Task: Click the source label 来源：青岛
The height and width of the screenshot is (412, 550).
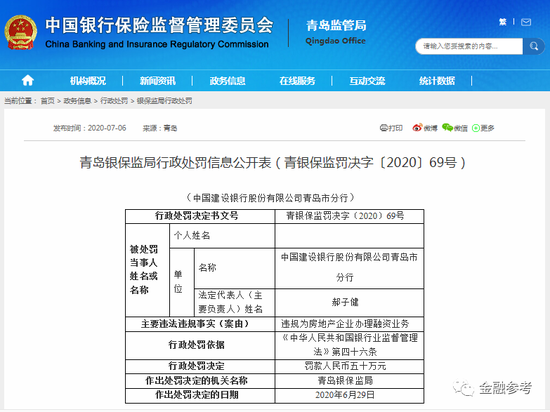Action: tap(160, 128)
